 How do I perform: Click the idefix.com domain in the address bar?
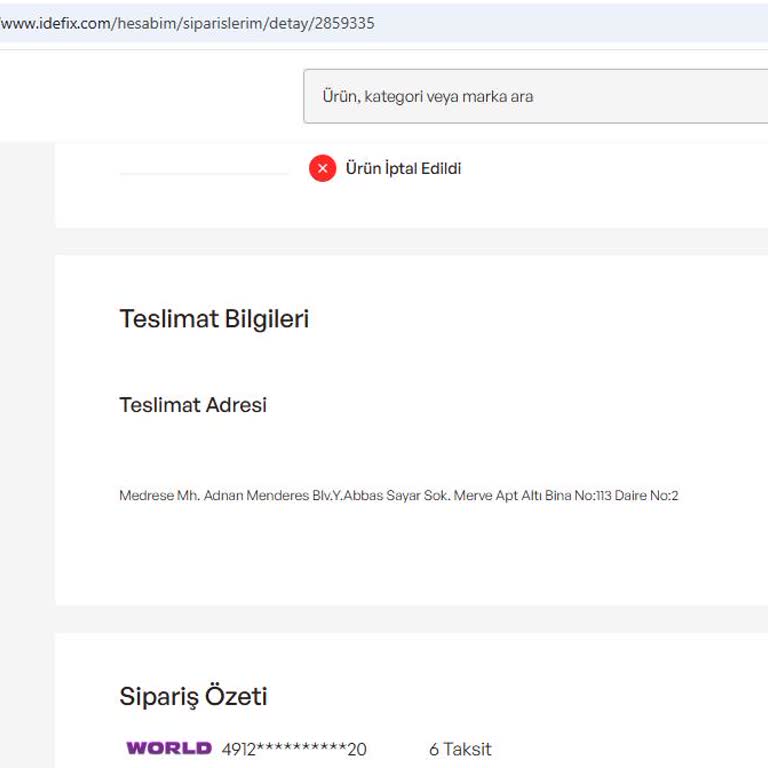point(59,22)
